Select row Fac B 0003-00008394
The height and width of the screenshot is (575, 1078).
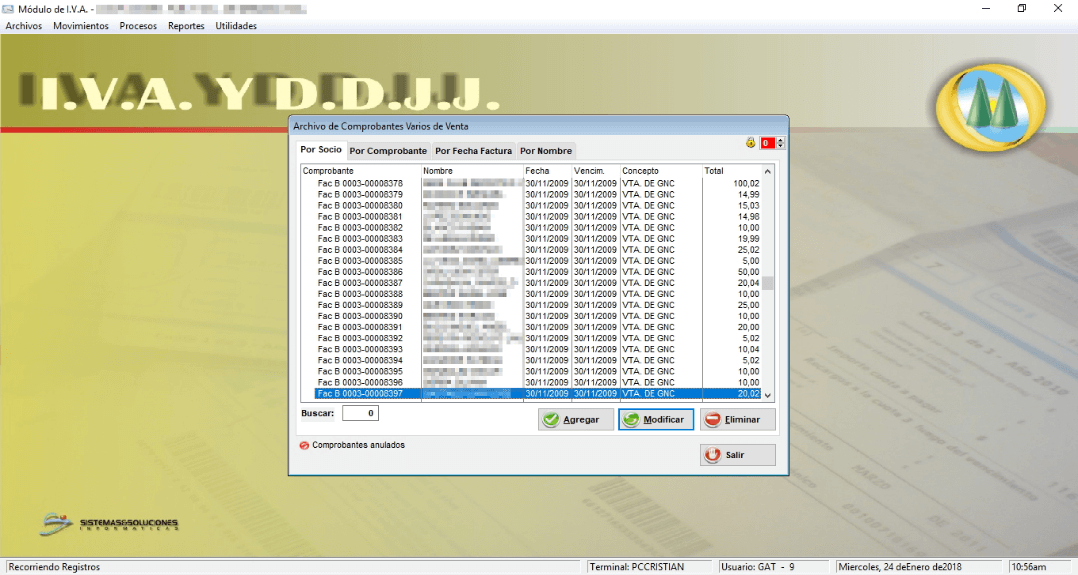point(538,360)
